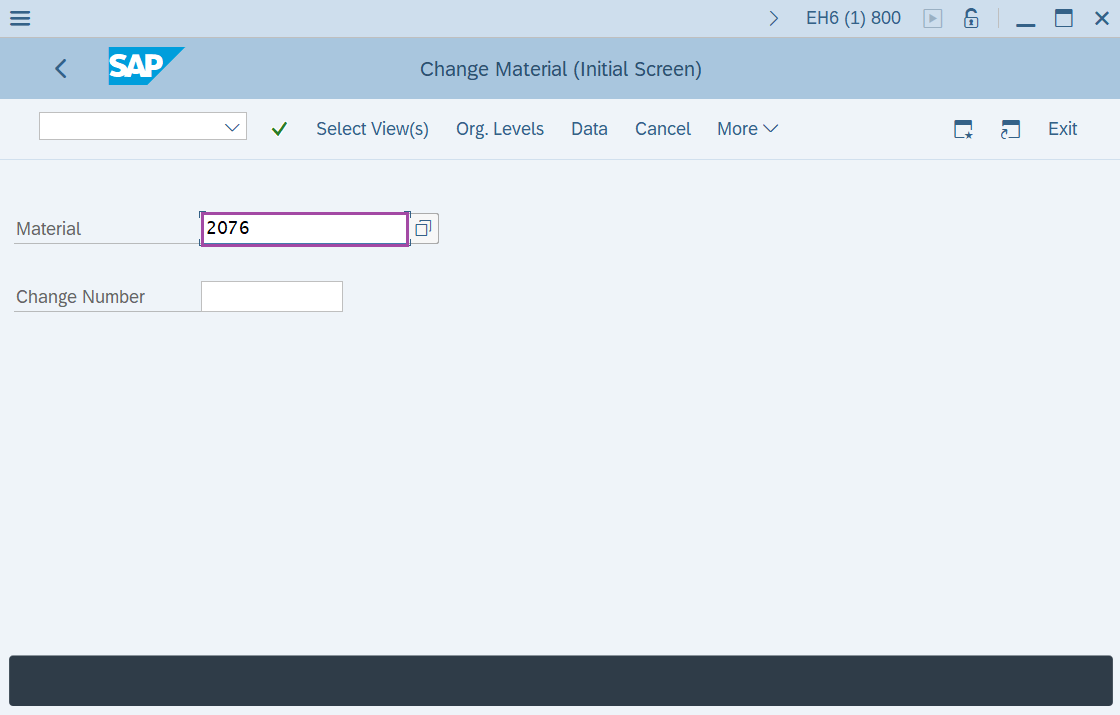Open the transaction command field dropdown
Image resolution: width=1120 pixels, height=715 pixels.
pyautogui.click(x=233, y=127)
